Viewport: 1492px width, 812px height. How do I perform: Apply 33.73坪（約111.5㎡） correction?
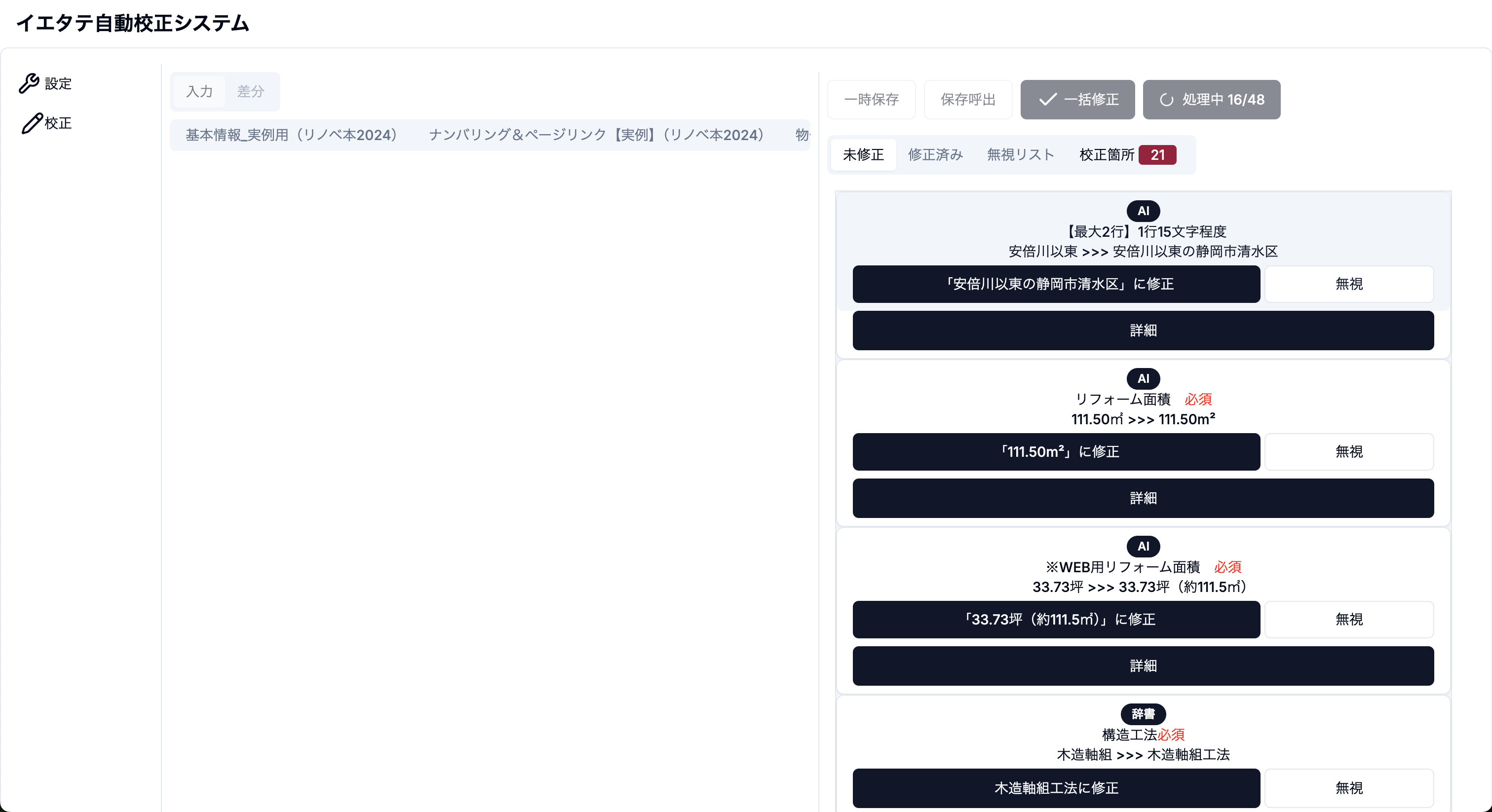point(1056,620)
